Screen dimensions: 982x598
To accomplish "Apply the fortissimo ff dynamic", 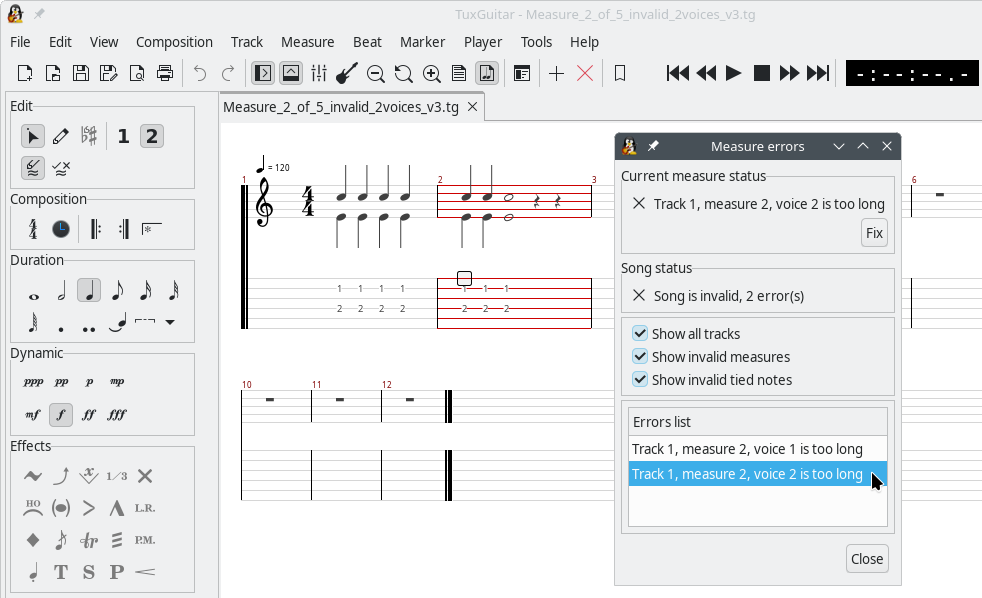I will pyautogui.click(x=89, y=414).
